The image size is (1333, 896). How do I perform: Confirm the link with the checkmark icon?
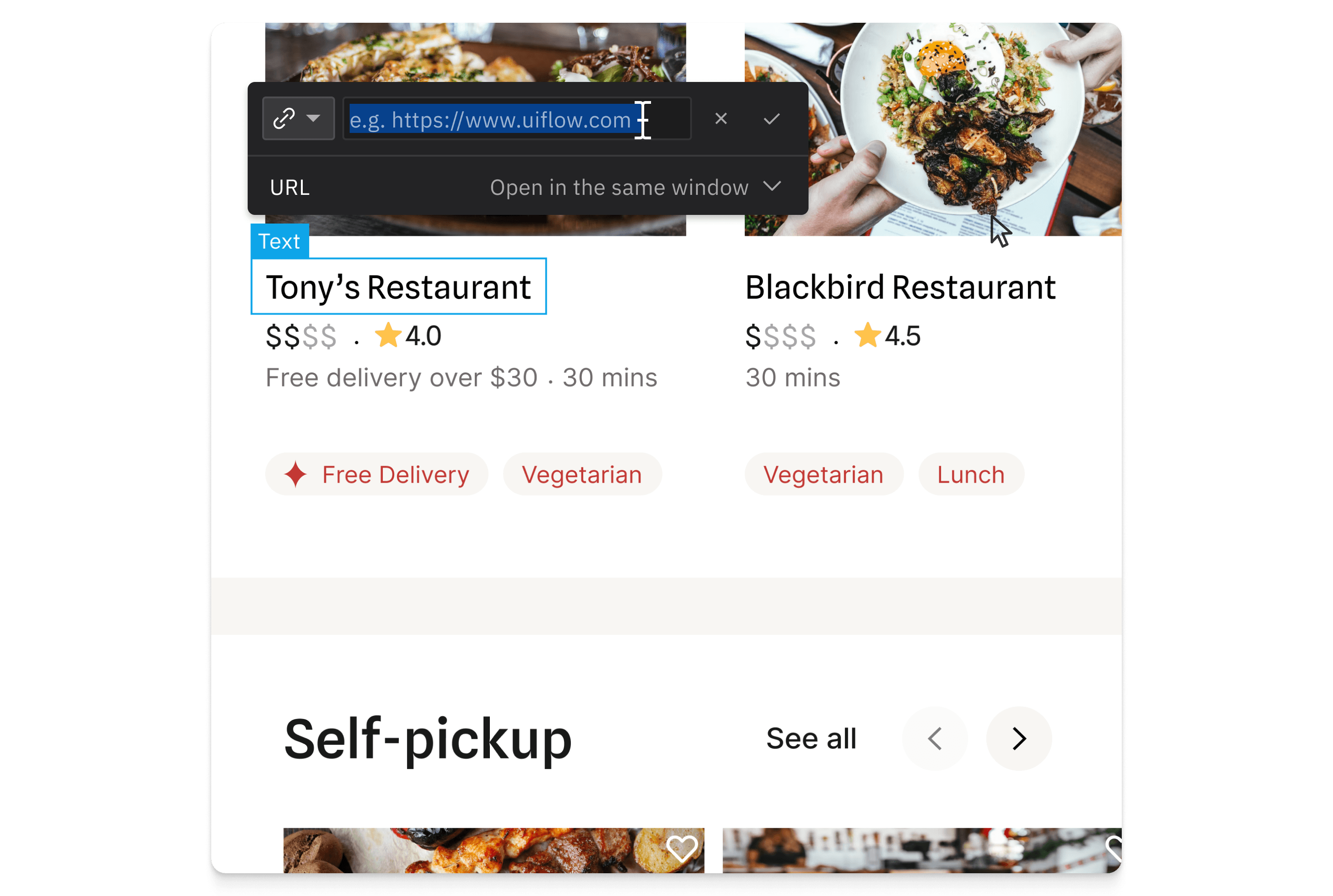coord(771,118)
